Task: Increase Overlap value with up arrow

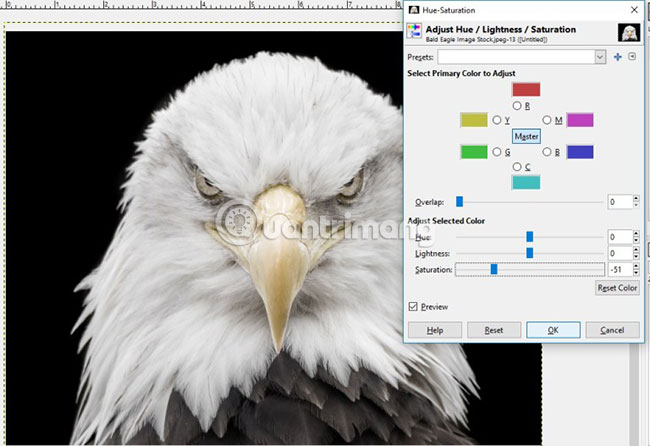Action: (x=636, y=199)
